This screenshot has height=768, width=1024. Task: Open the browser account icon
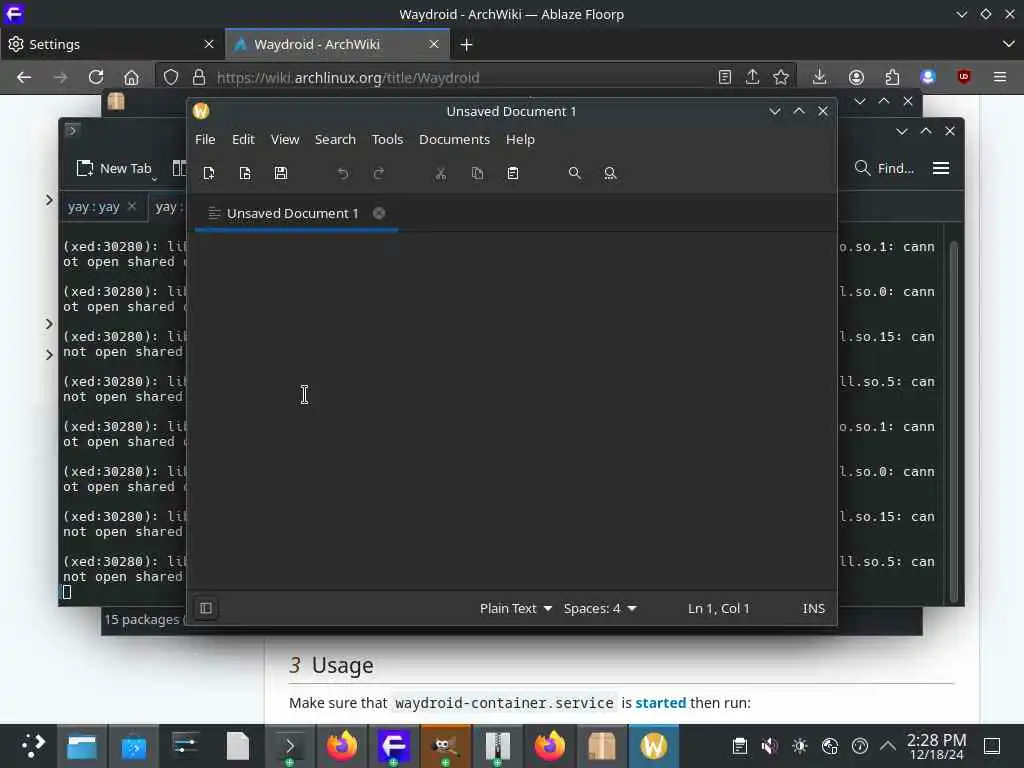[856, 77]
